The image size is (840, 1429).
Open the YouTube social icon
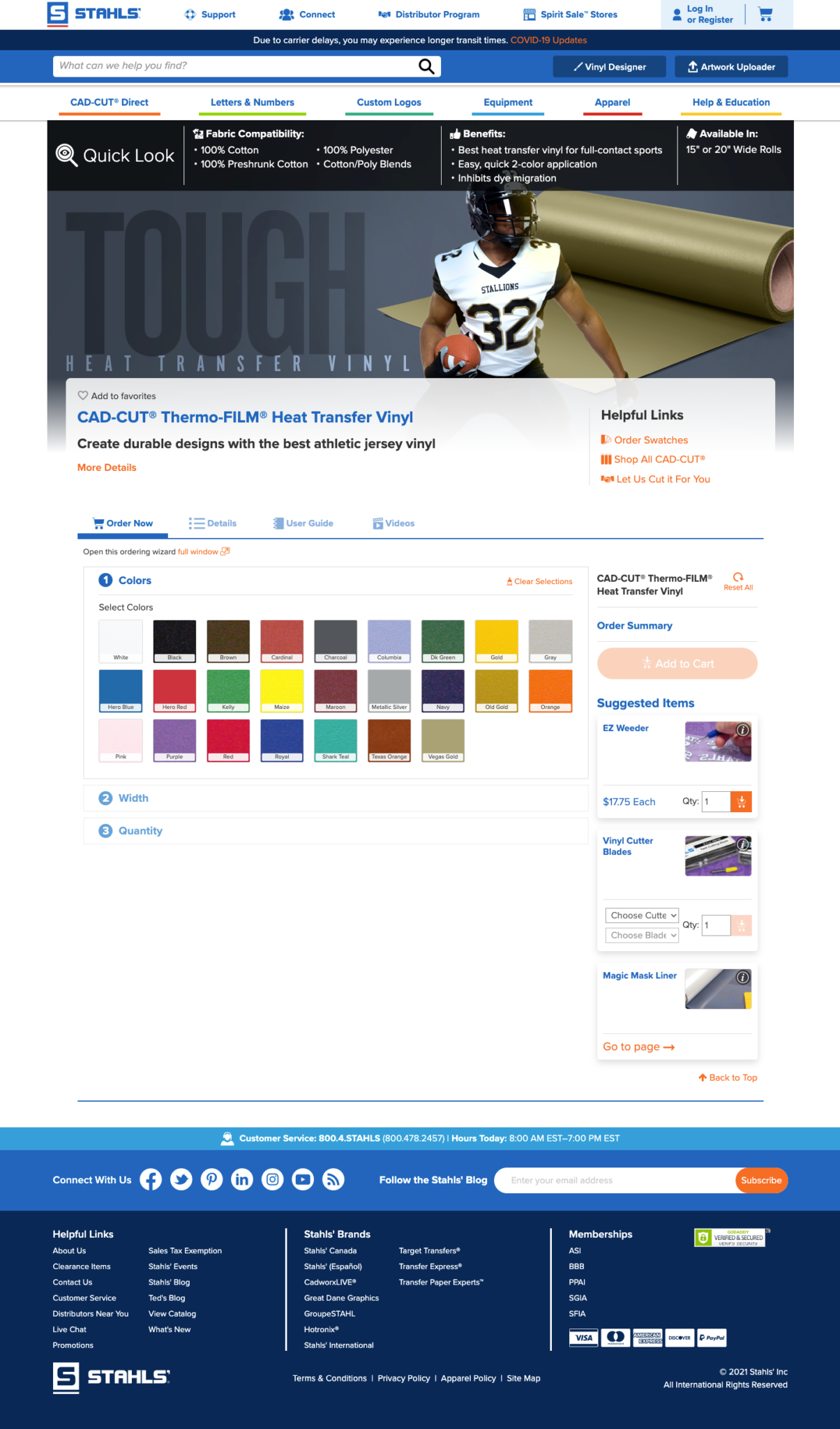click(303, 1180)
